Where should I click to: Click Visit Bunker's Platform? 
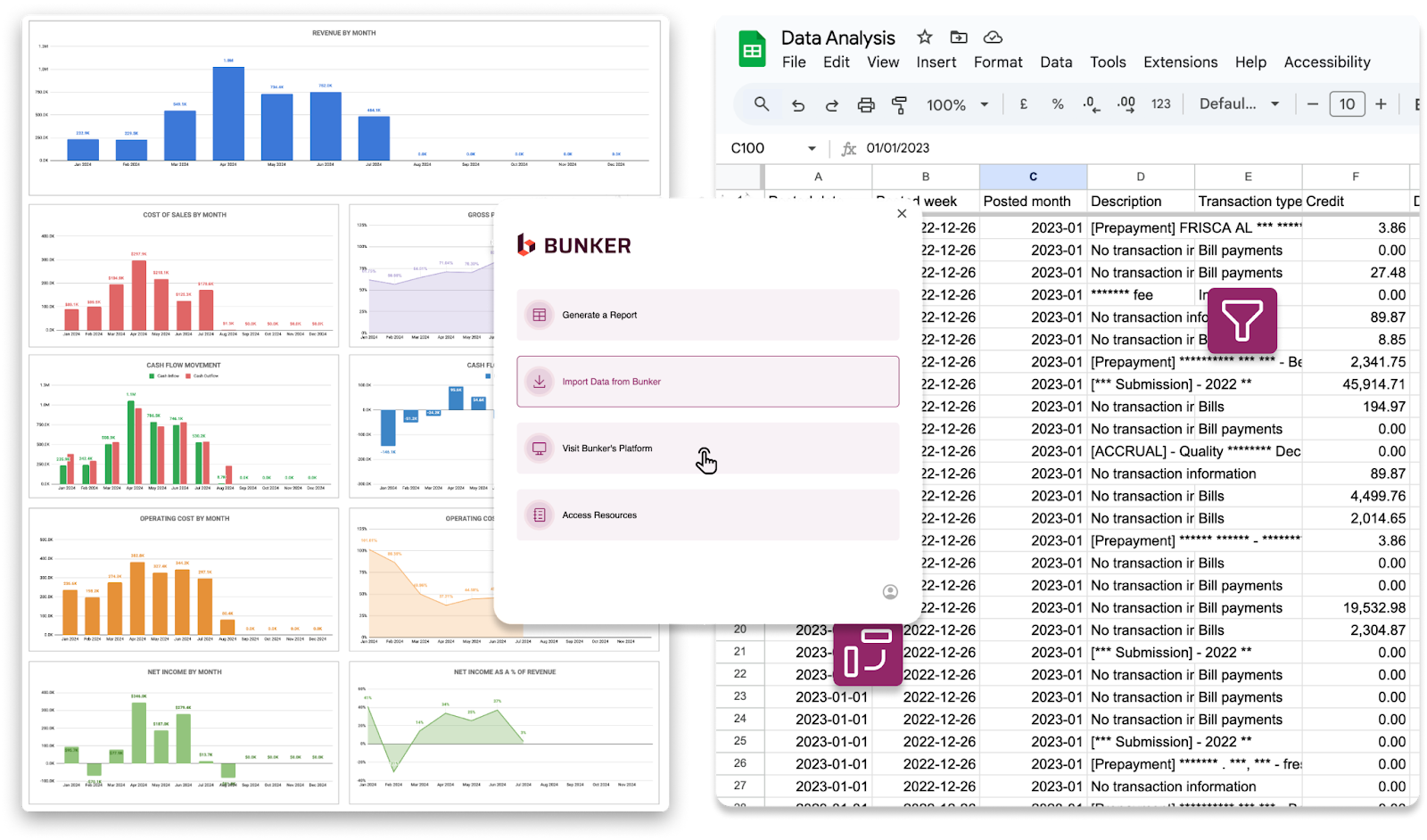pyautogui.click(x=708, y=449)
